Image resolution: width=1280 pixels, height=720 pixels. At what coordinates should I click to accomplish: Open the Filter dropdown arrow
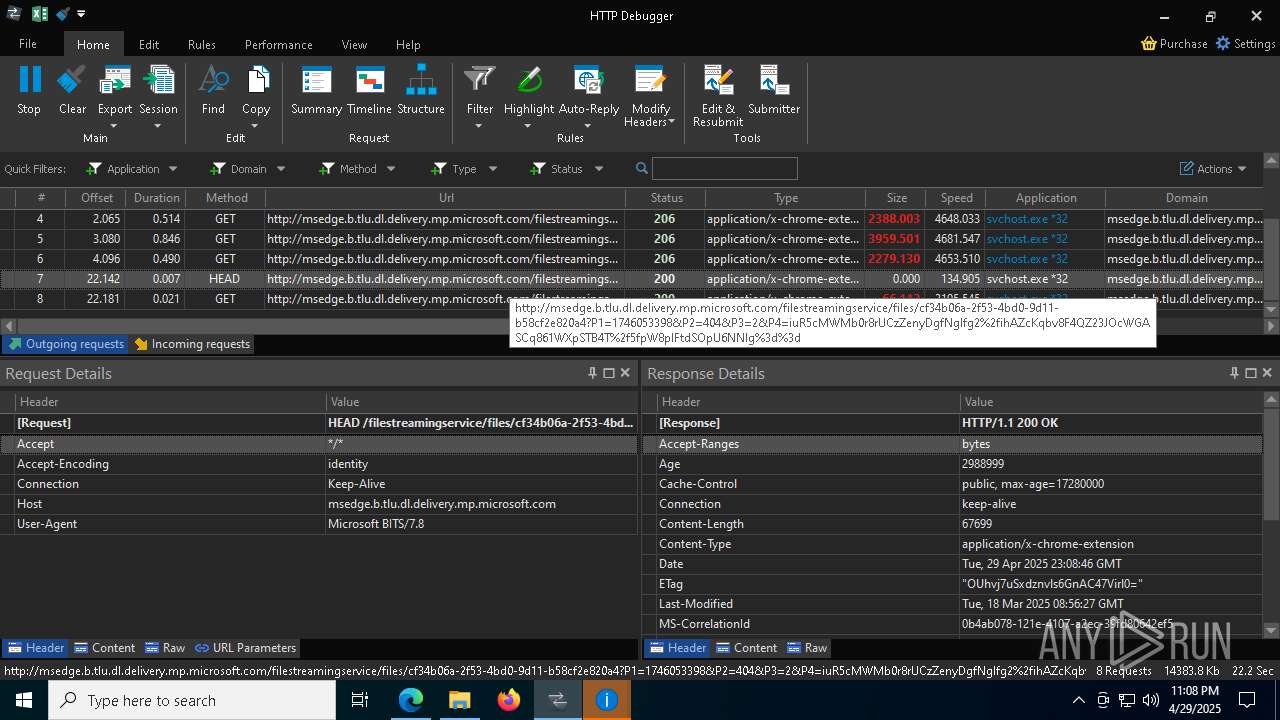click(479, 126)
